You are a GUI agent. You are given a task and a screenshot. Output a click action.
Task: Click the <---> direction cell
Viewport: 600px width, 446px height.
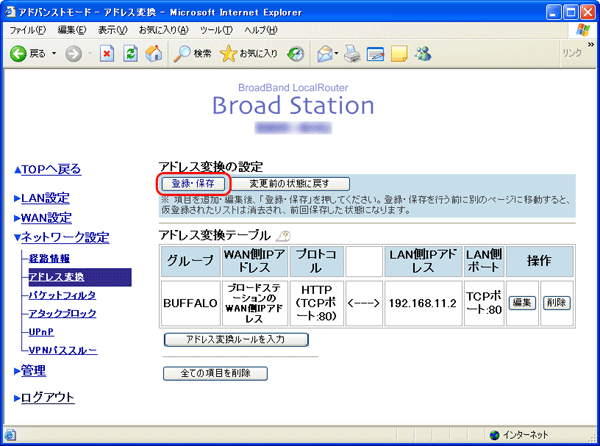click(x=364, y=303)
